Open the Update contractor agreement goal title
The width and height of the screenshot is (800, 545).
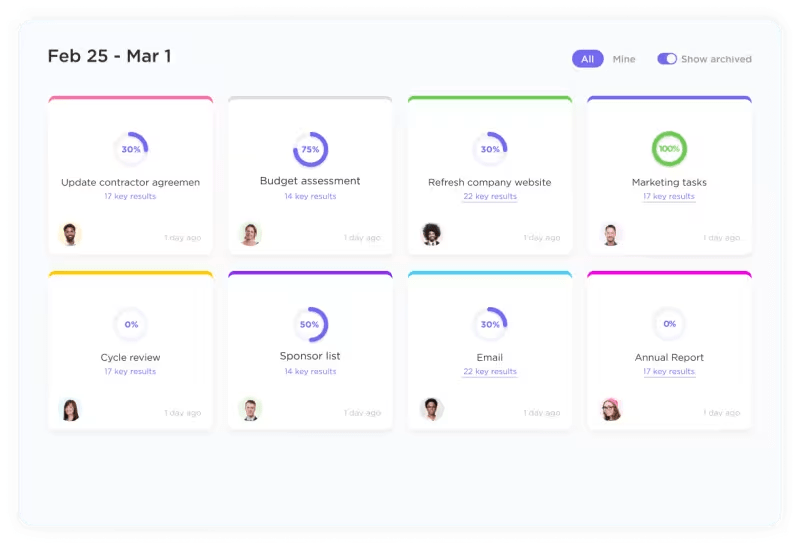[131, 182]
